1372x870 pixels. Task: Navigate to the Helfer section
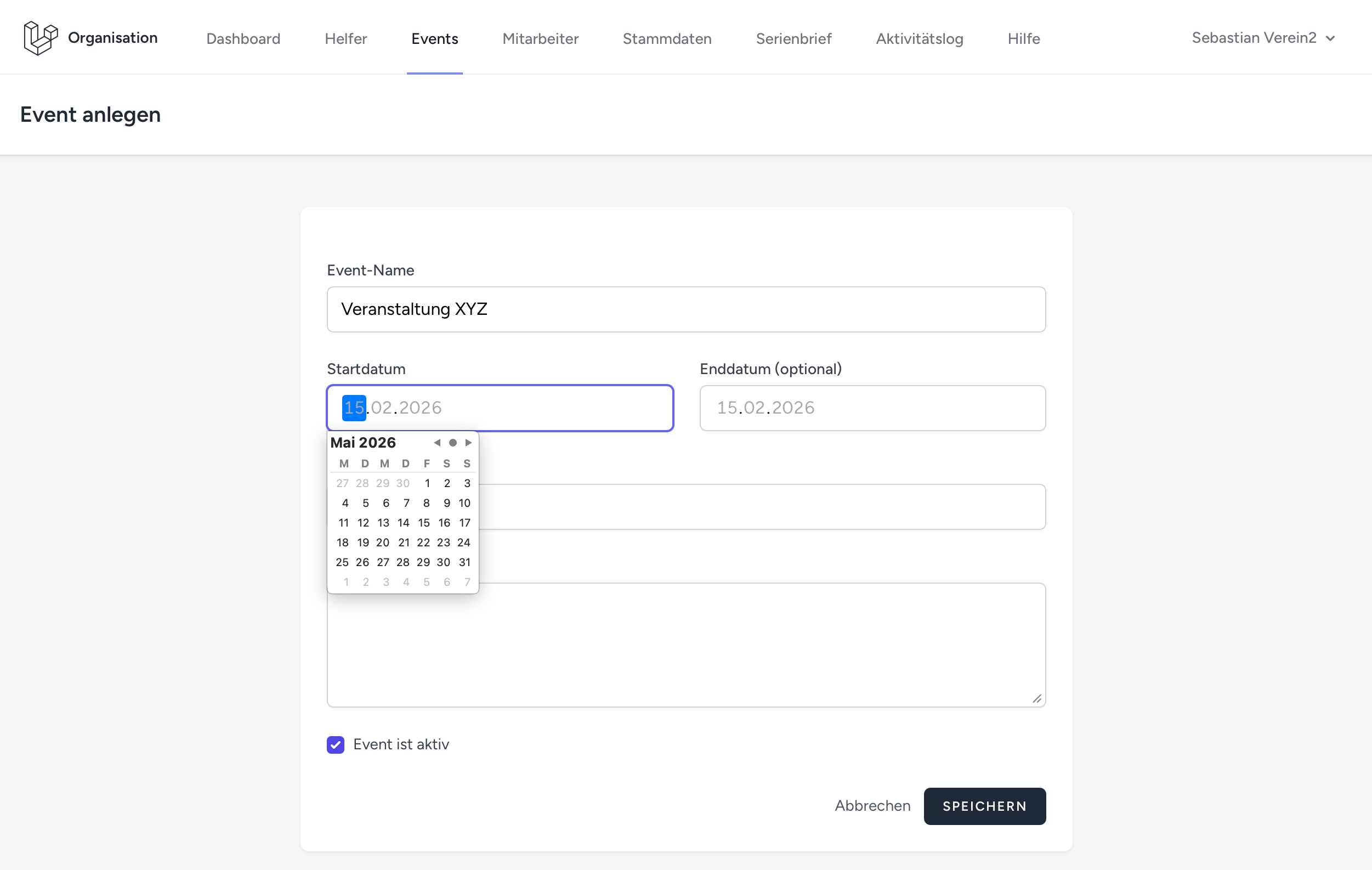pyautogui.click(x=346, y=39)
